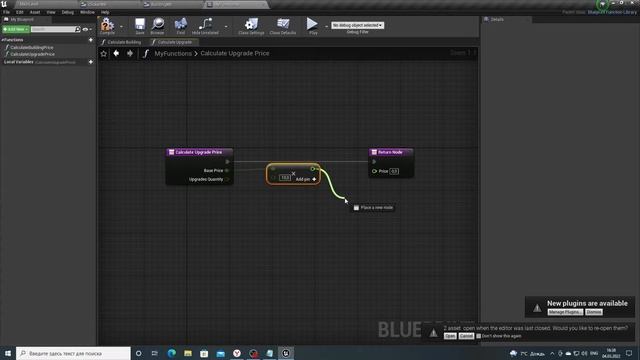Click the Manage Plugins button
The height and width of the screenshot is (360, 640).
[x=565, y=312]
